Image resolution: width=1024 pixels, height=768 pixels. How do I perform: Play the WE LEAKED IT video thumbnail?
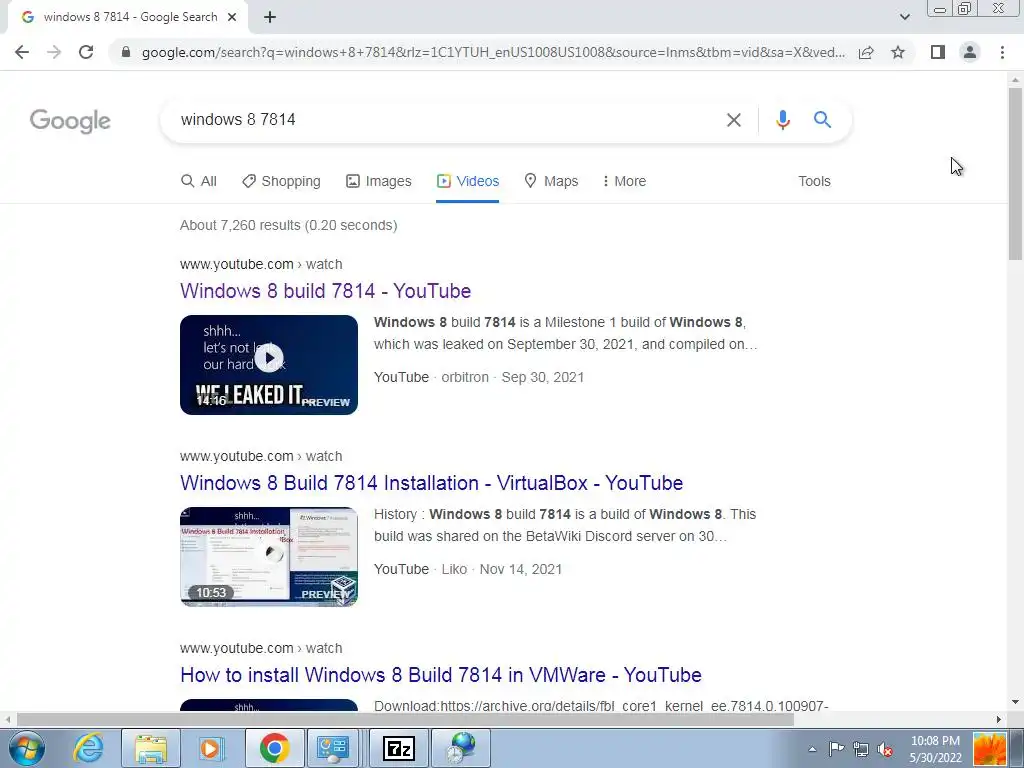coord(268,364)
